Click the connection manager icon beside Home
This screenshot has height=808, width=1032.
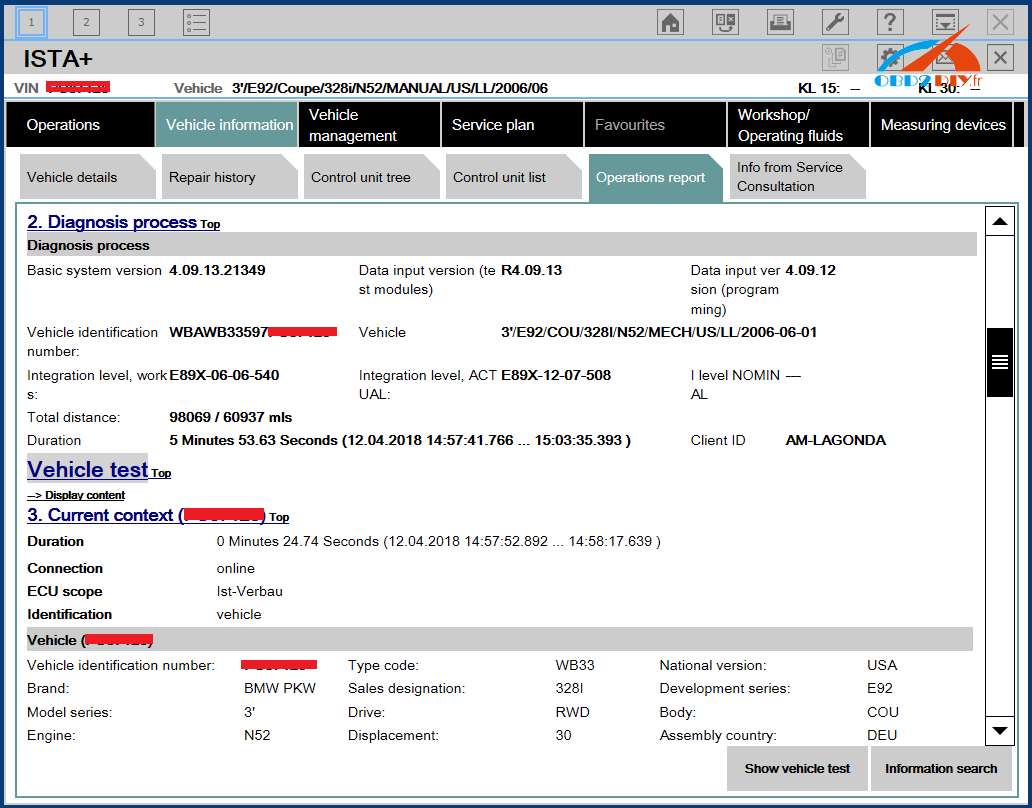726,22
